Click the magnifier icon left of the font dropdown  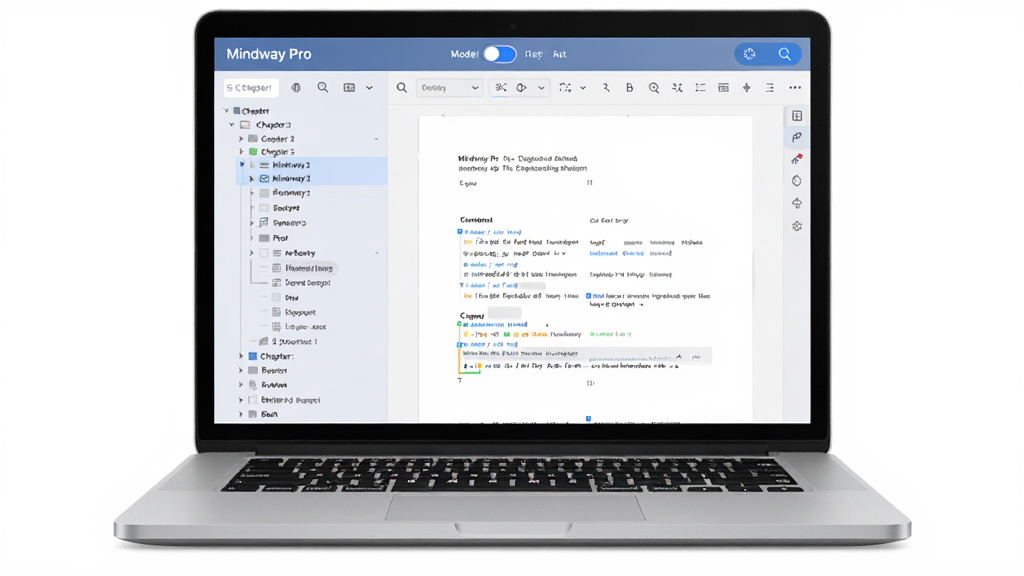coord(402,88)
